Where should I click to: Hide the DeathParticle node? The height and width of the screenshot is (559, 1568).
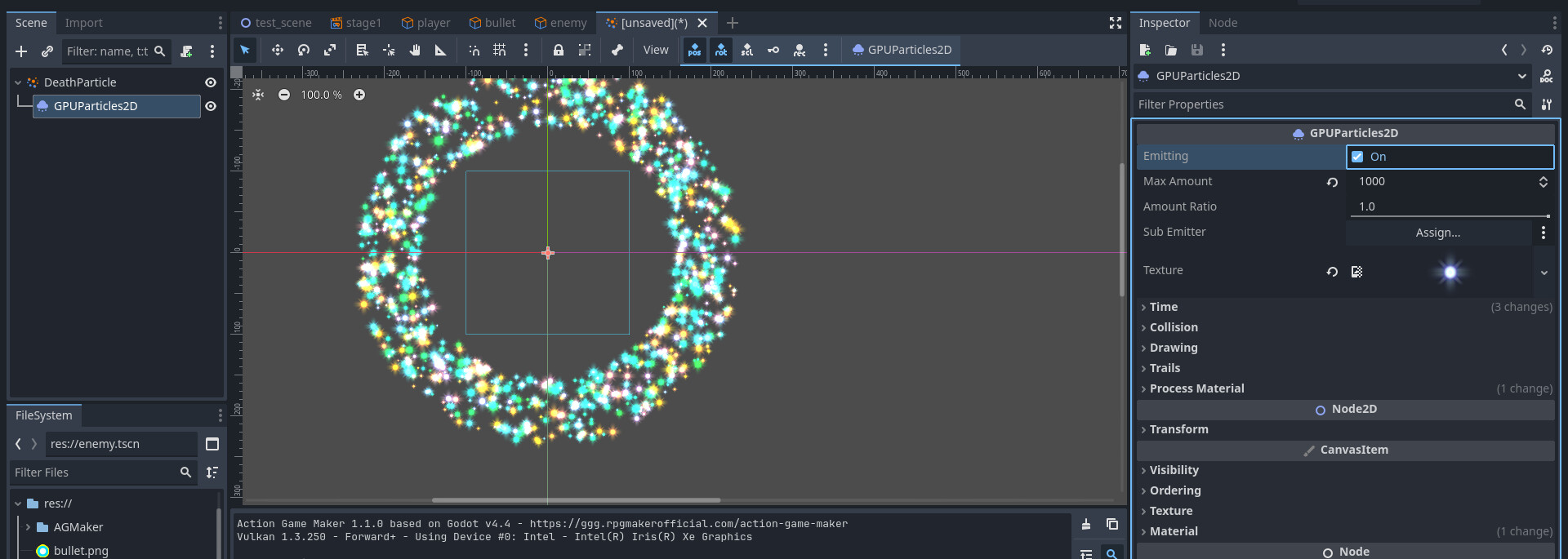click(x=211, y=82)
